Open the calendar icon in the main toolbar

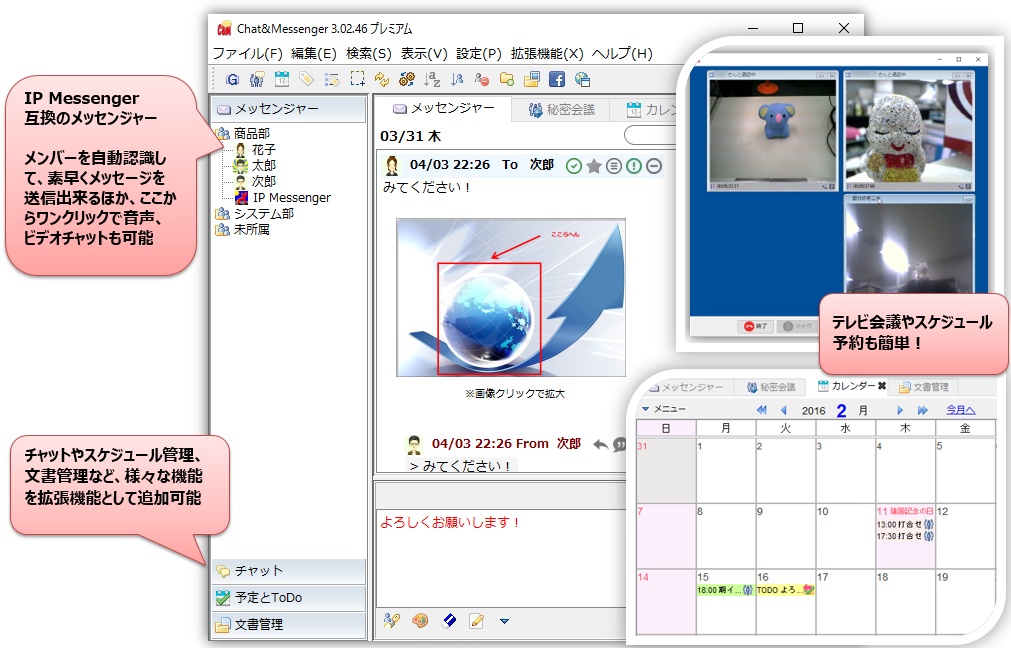[x=282, y=79]
